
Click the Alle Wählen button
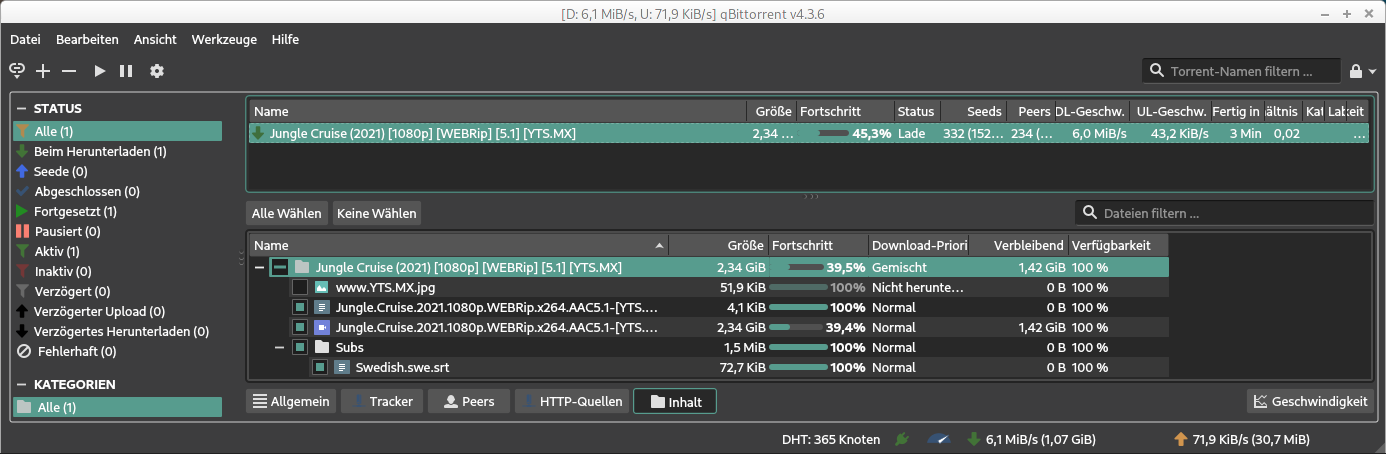click(x=287, y=213)
